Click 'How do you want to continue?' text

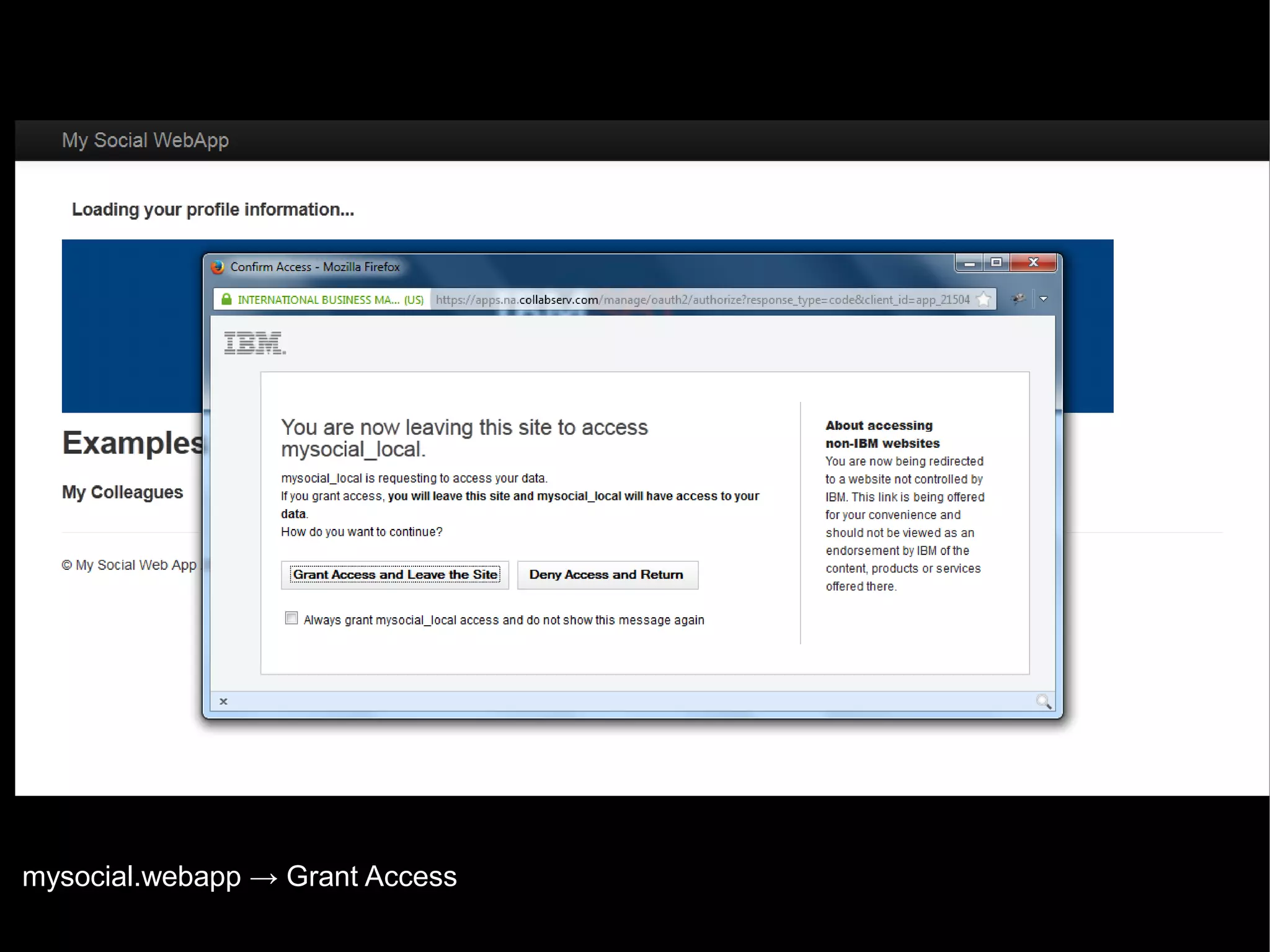pyautogui.click(x=362, y=532)
